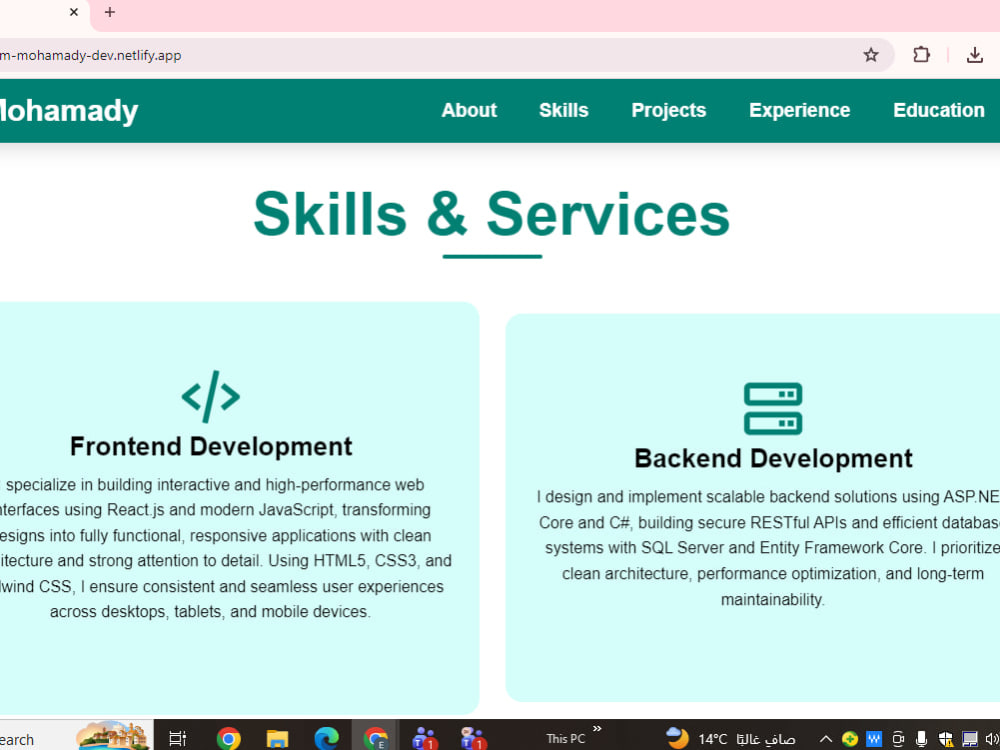Switch to the active Chrome profile window
The image size is (1000, 750).
point(376,739)
